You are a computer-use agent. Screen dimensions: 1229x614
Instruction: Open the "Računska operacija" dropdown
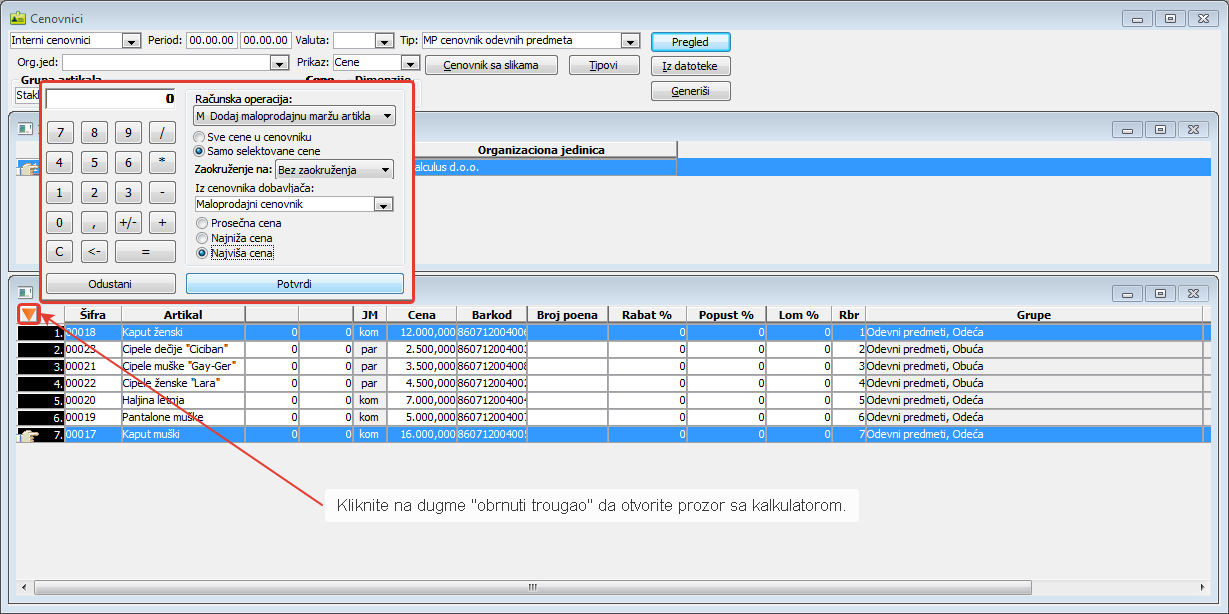[x=294, y=116]
